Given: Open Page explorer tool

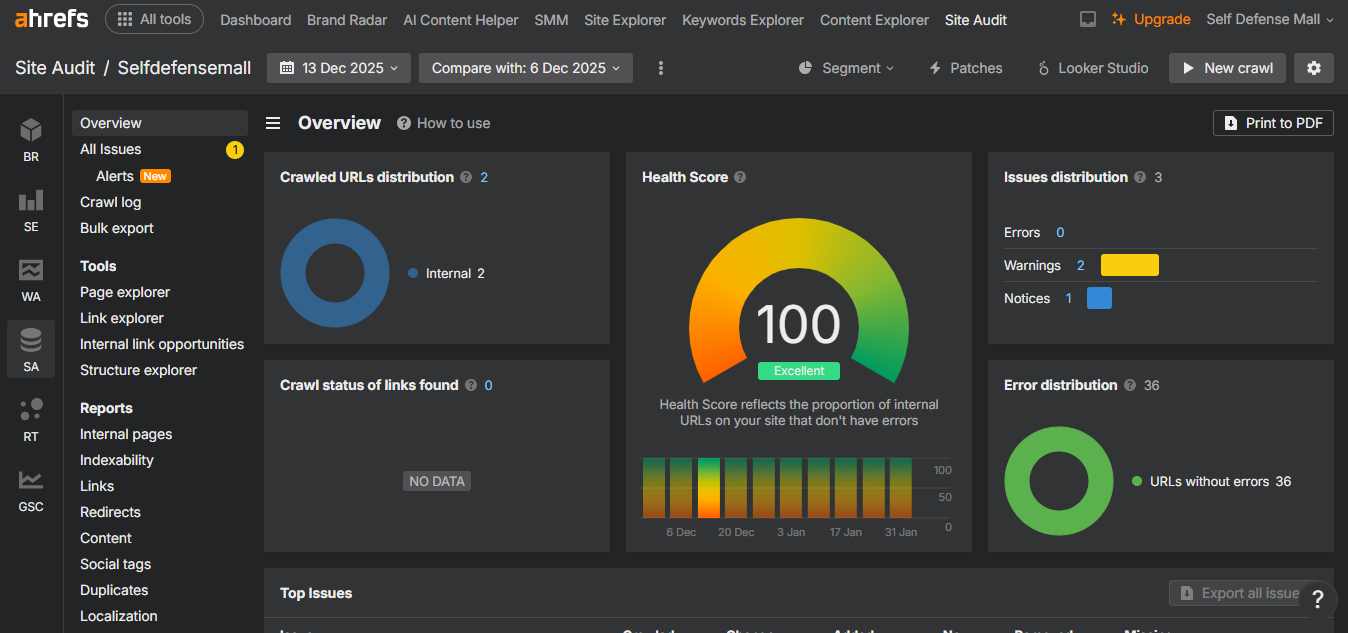Looking at the screenshot, I should [x=125, y=292].
